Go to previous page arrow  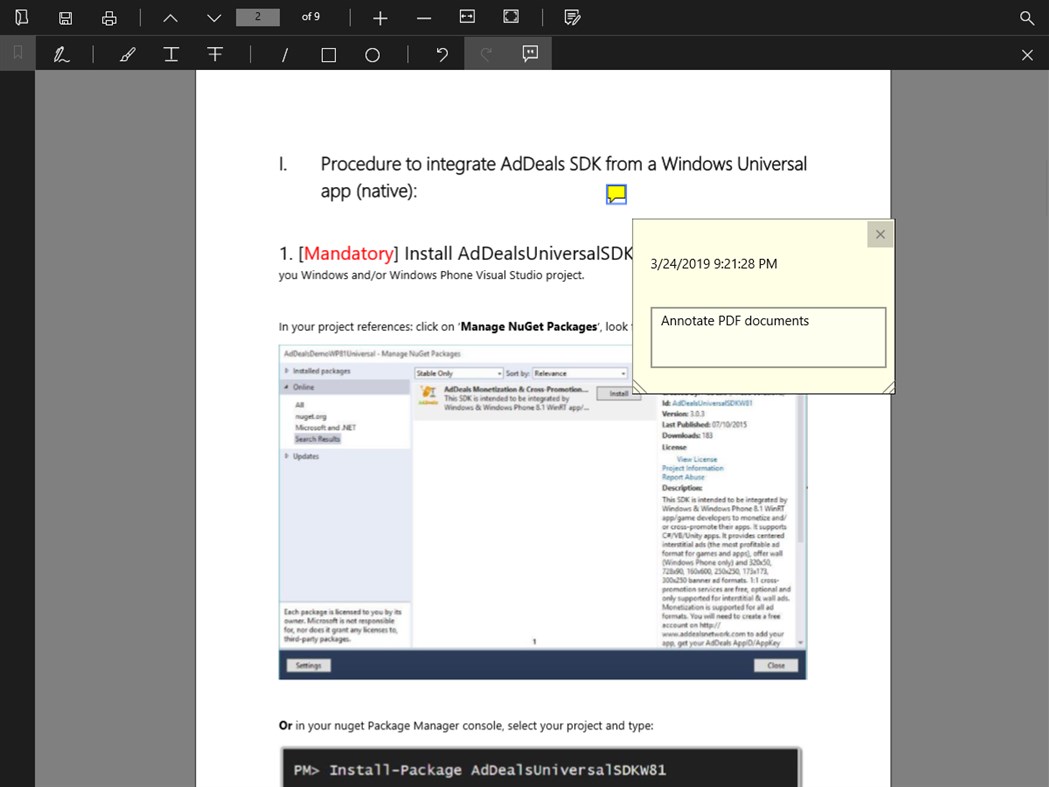[171, 18]
